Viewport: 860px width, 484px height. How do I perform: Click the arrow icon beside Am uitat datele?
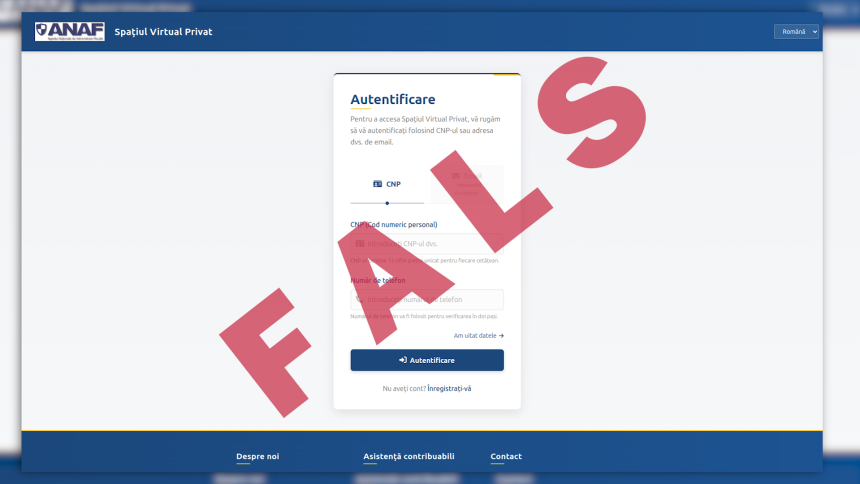(x=501, y=336)
